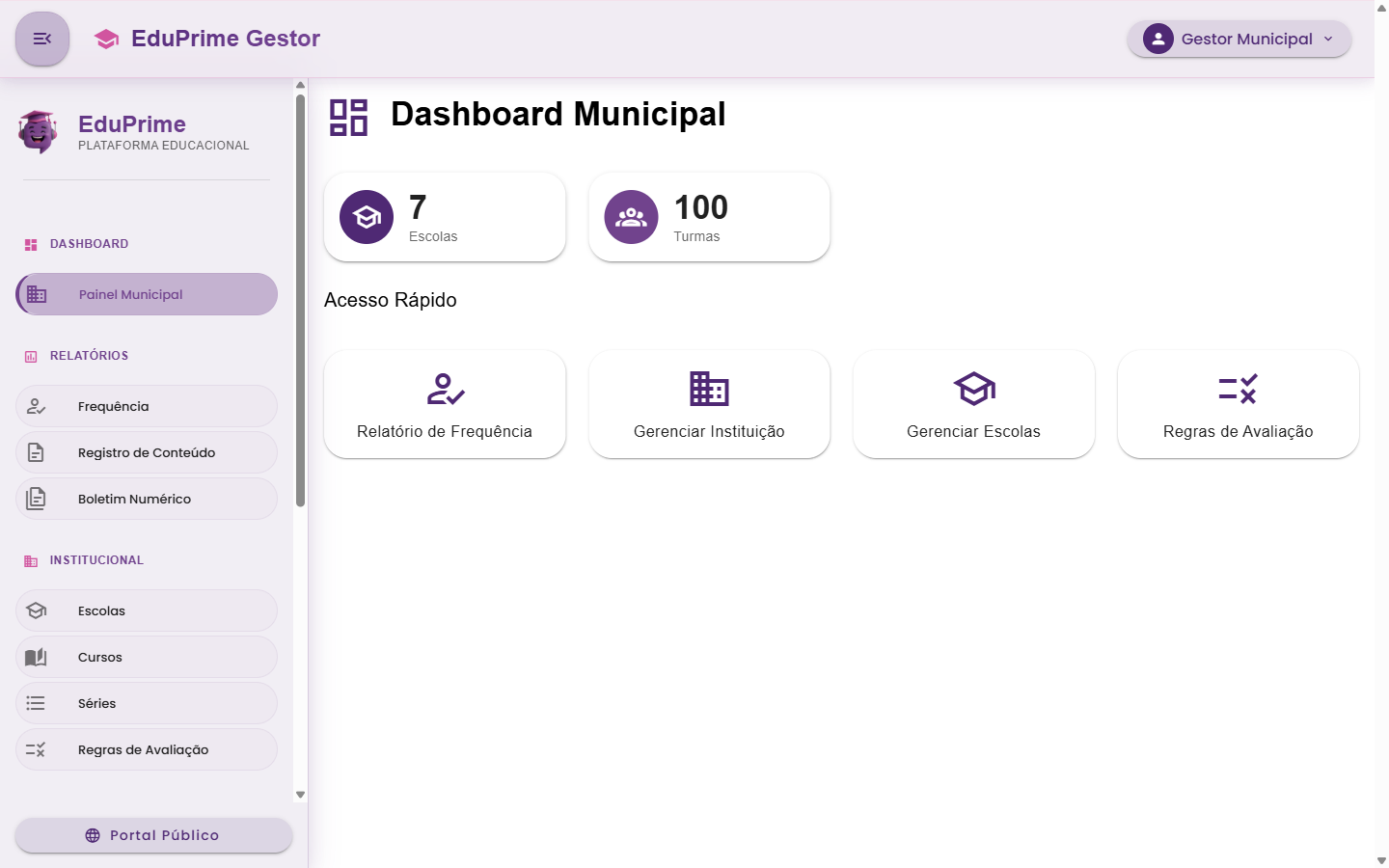Select Painel Municipal in the sidebar
Viewport: 1389px width, 868px height.
pyautogui.click(x=145, y=294)
